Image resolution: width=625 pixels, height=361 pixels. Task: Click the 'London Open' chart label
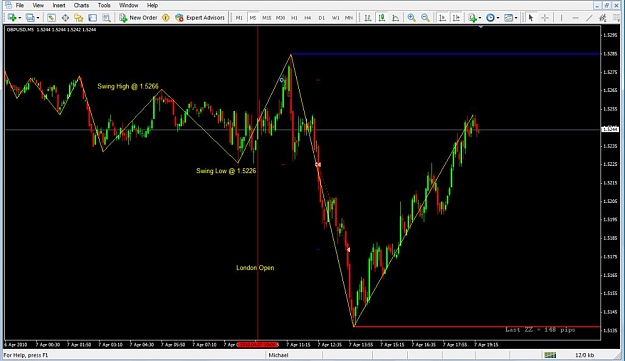(x=255, y=268)
